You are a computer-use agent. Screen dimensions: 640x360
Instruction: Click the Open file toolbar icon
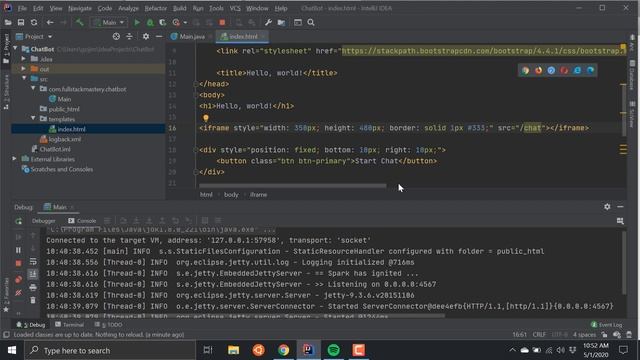[8, 22]
